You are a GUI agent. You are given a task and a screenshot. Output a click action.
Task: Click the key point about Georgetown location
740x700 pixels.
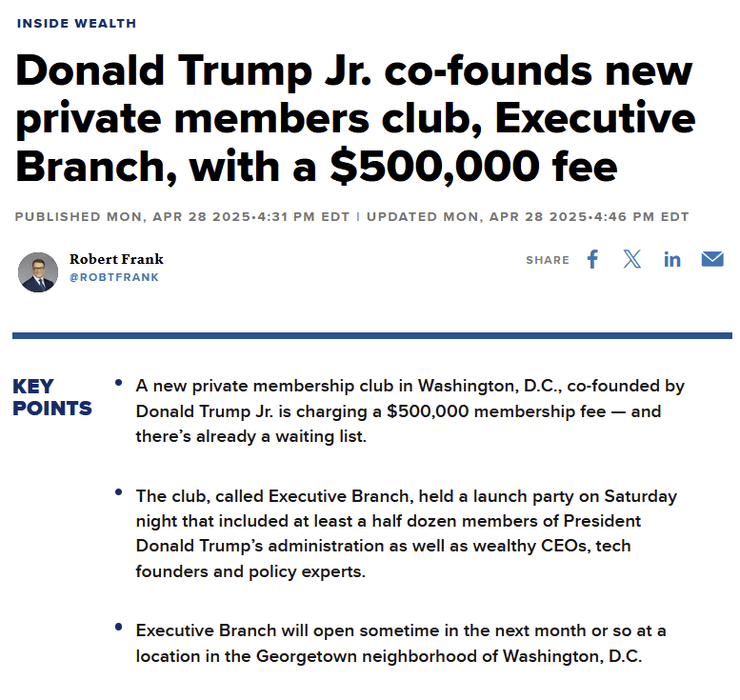pos(400,642)
